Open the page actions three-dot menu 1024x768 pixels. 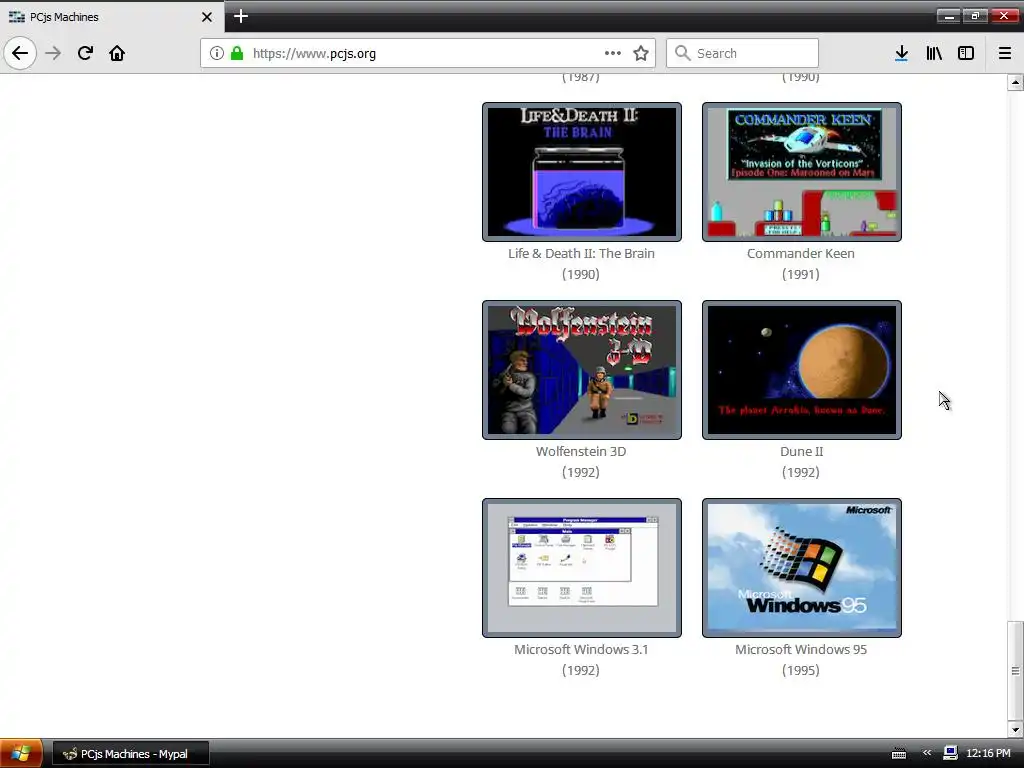(x=613, y=53)
